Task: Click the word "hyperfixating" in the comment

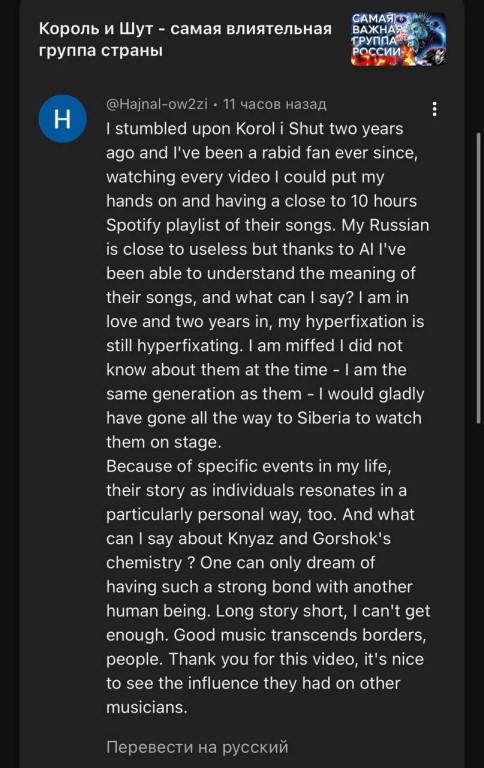Action: point(190,346)
